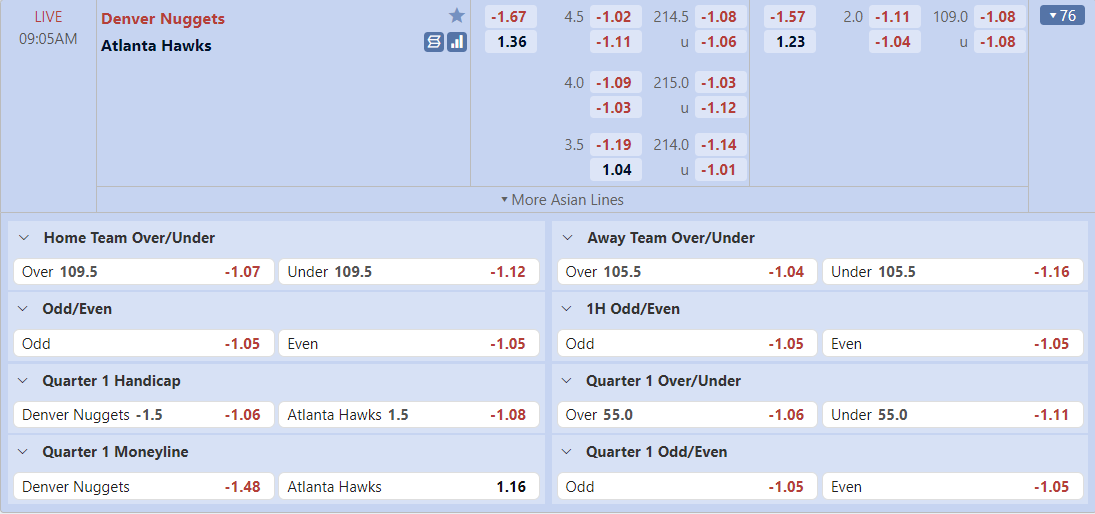Select Over 55.0 Quarter 1 total

[687, 415]
